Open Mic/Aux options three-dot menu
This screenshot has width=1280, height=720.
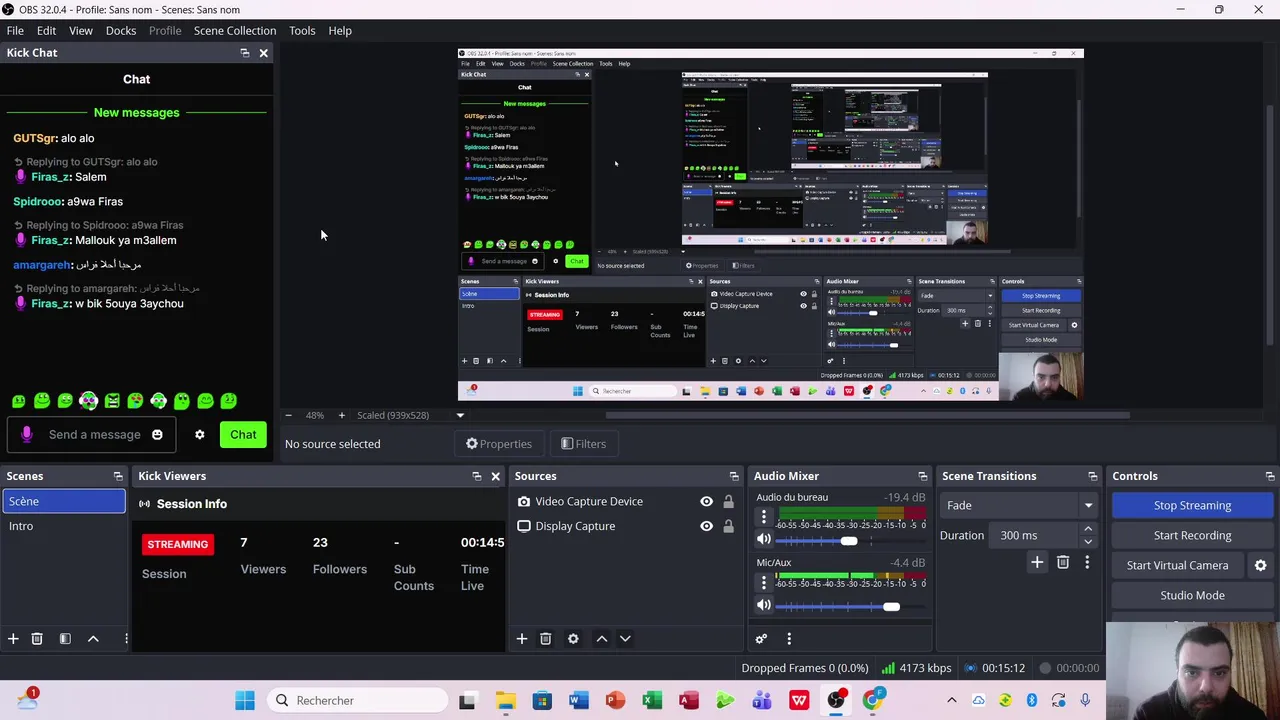[764, 582]
